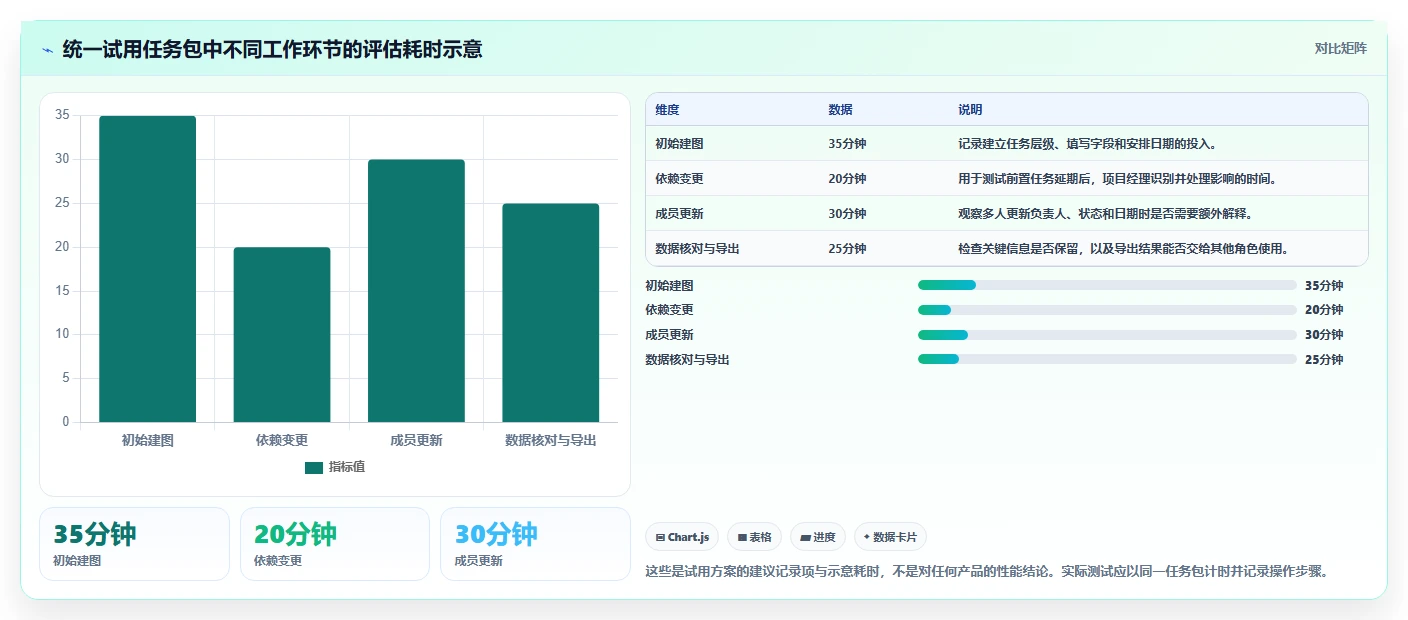
Task: Click the 依赖变更 x-axis label under the chart
Action: [282, 440]
